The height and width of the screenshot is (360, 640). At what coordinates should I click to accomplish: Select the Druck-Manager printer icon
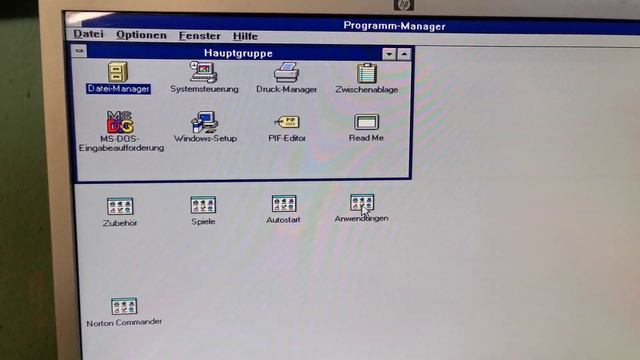[x=287, y=73]
